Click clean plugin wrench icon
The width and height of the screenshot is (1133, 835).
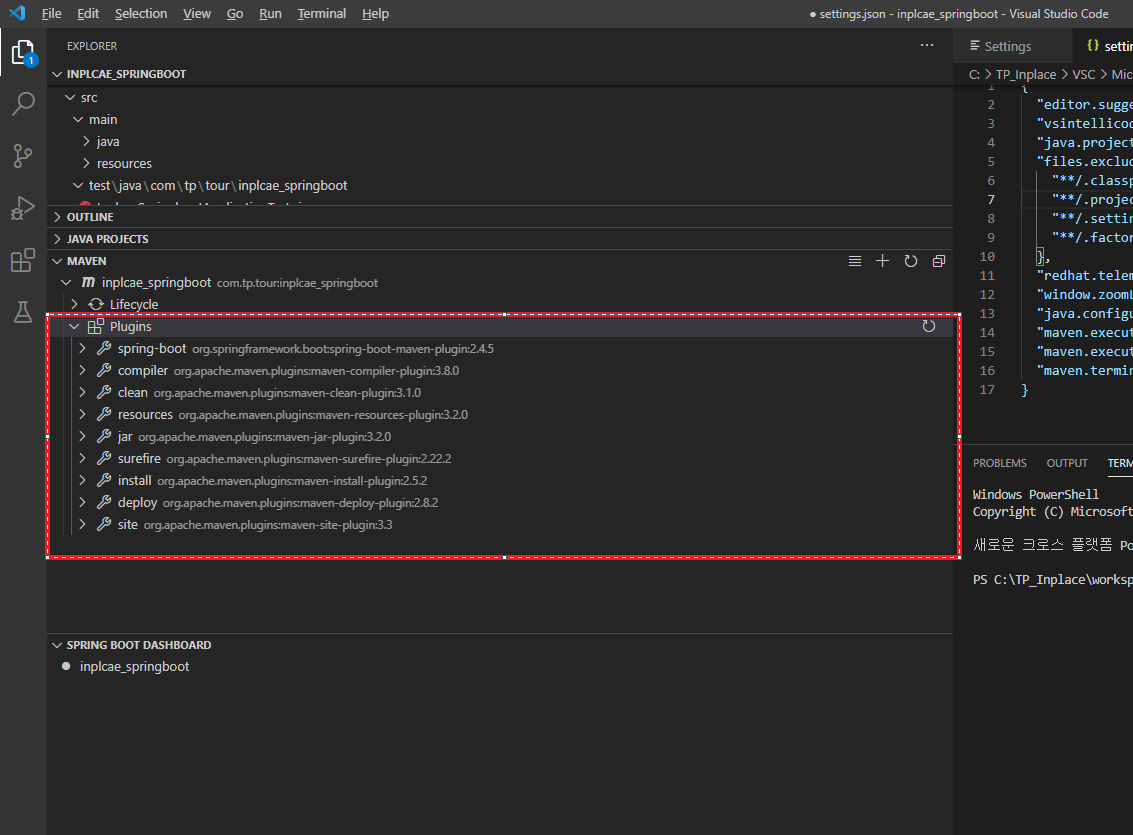click(x=104, y=392)
